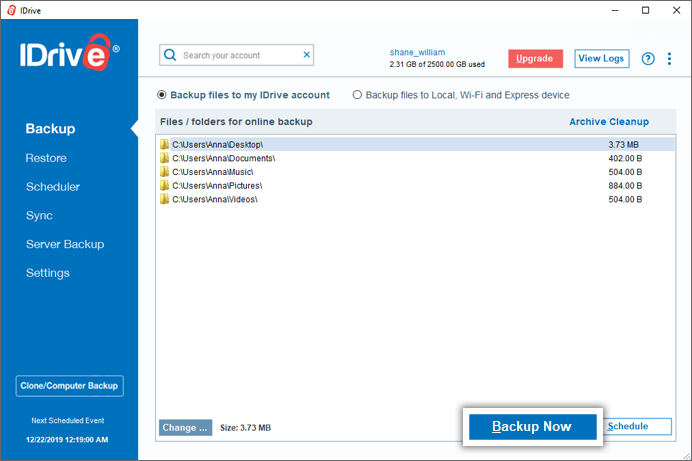The width and height of the screenshot is (692, 461).
Task: Select Backup to Local, Wi-Fi and Express device
Action: click(357, 95)
